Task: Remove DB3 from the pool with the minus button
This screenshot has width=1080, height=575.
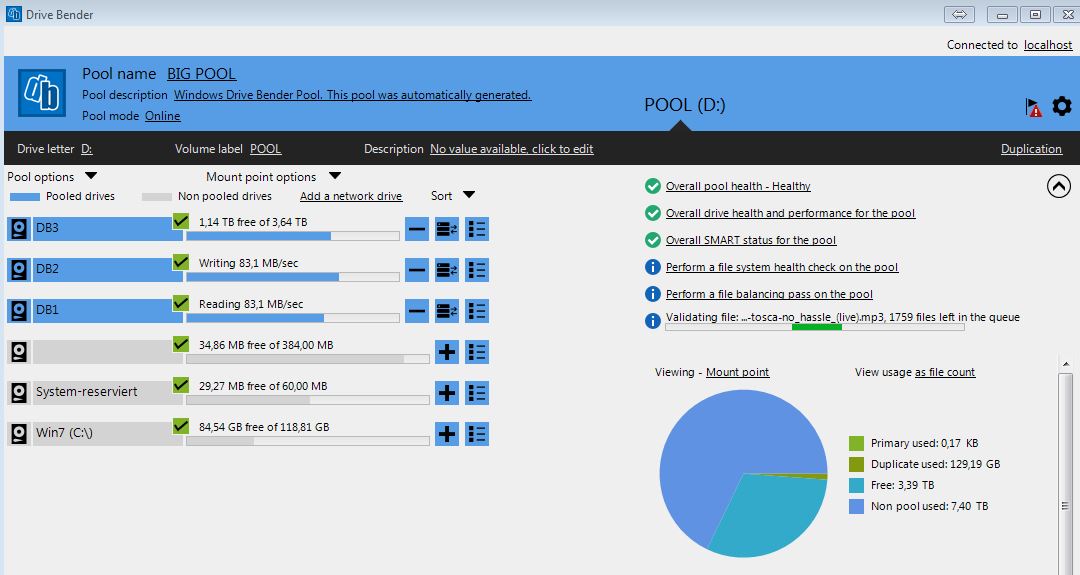Action: point(417,229)
